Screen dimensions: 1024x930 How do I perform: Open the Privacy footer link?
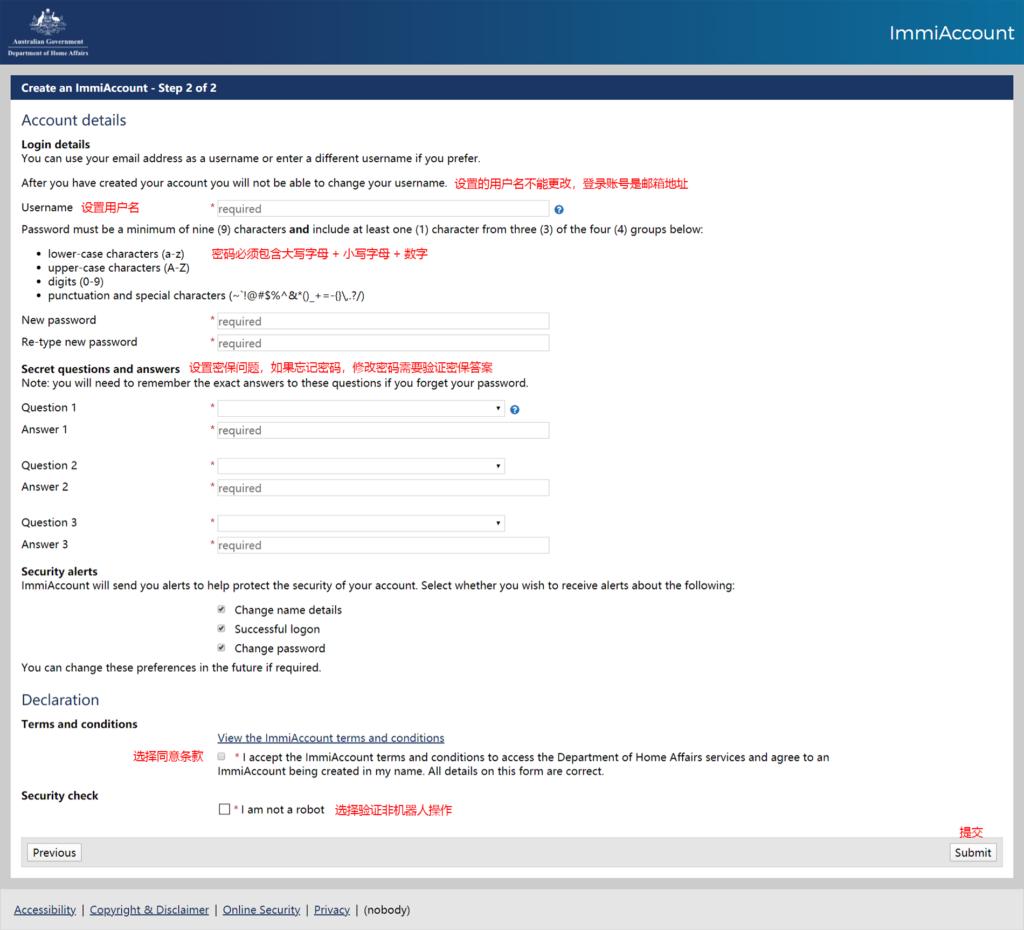pos(332,910)
